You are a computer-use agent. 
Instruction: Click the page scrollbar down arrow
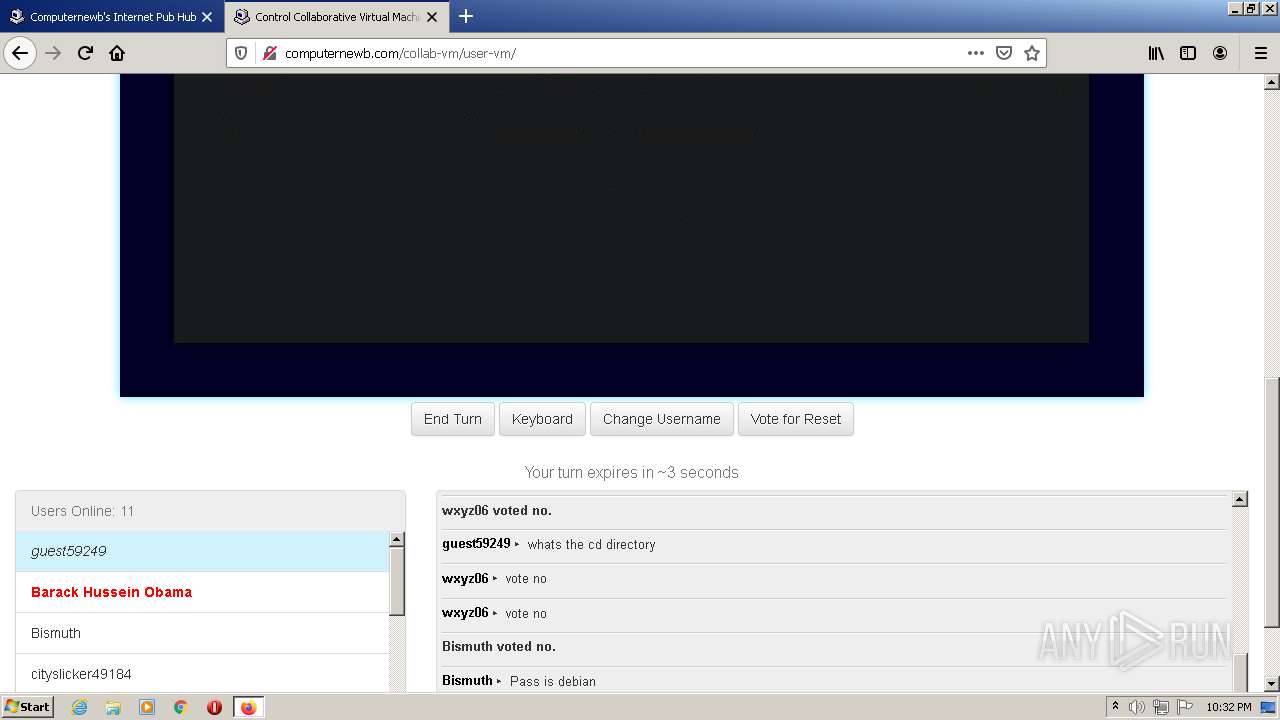(1272, 684)
